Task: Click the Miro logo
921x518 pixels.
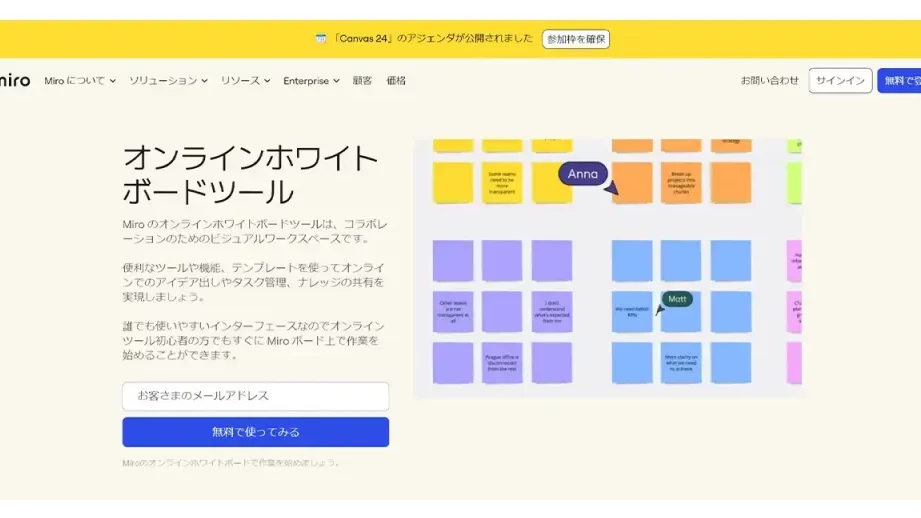Action: tap(15, 80)
